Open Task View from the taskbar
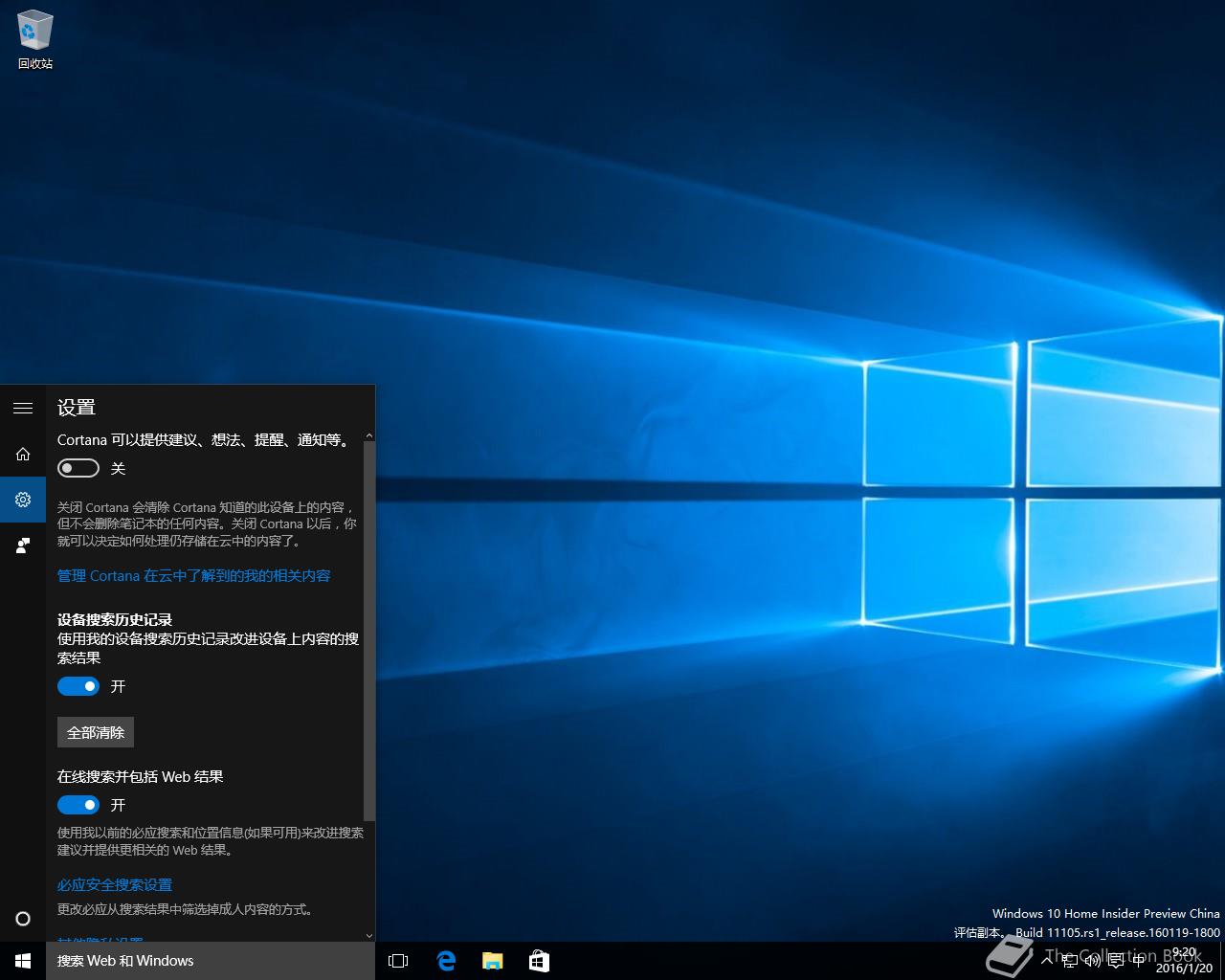 coord(398,961)
